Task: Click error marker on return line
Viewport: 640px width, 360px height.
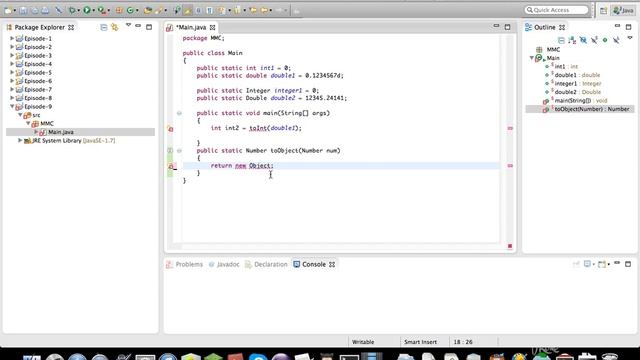Action: tap(171, 166)
